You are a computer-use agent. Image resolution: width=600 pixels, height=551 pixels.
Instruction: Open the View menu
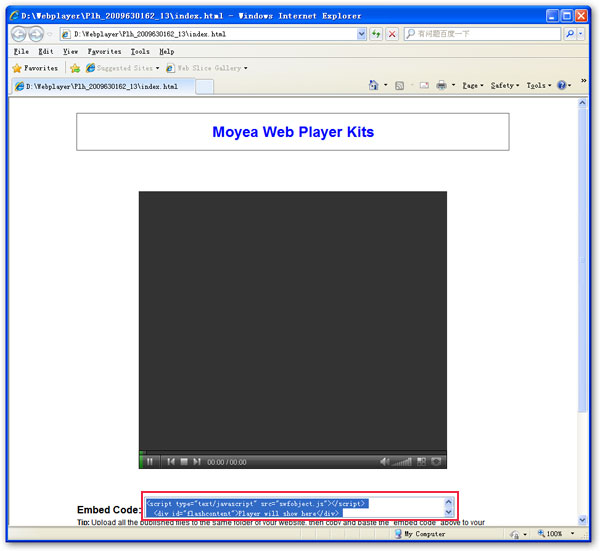click(x=70, y=51)
